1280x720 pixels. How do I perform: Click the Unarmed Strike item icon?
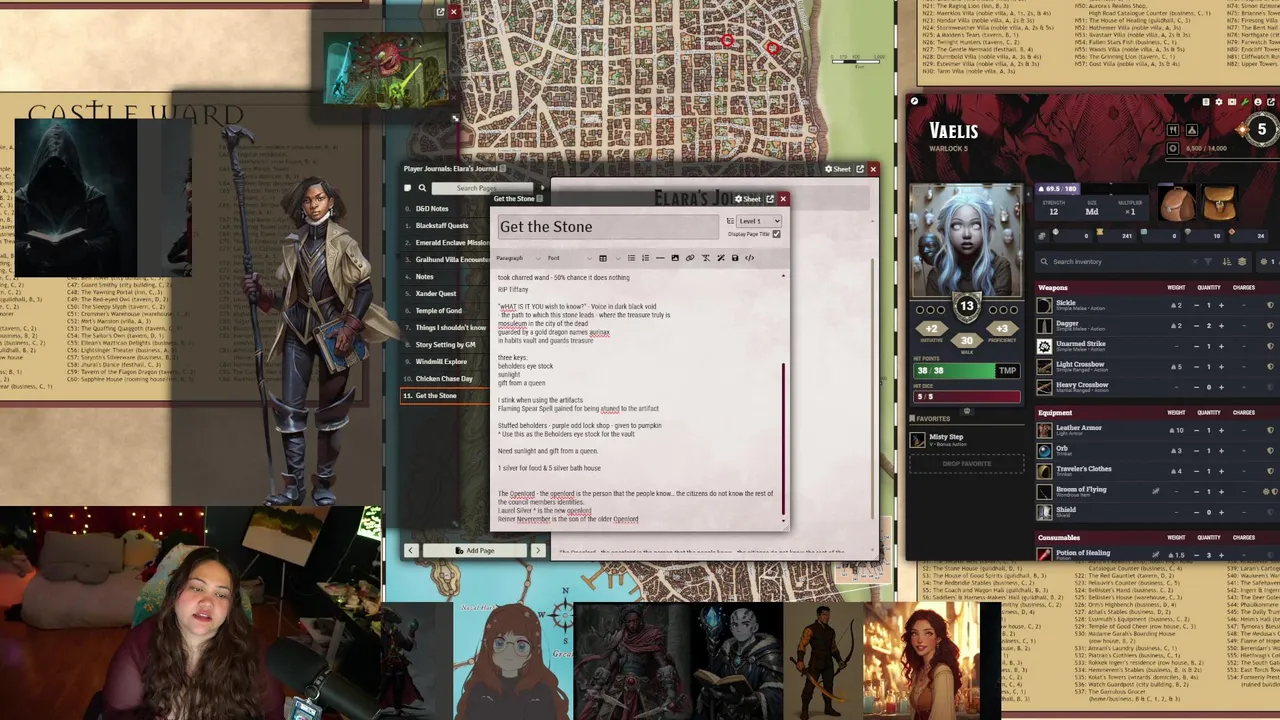coord(1044,346)
